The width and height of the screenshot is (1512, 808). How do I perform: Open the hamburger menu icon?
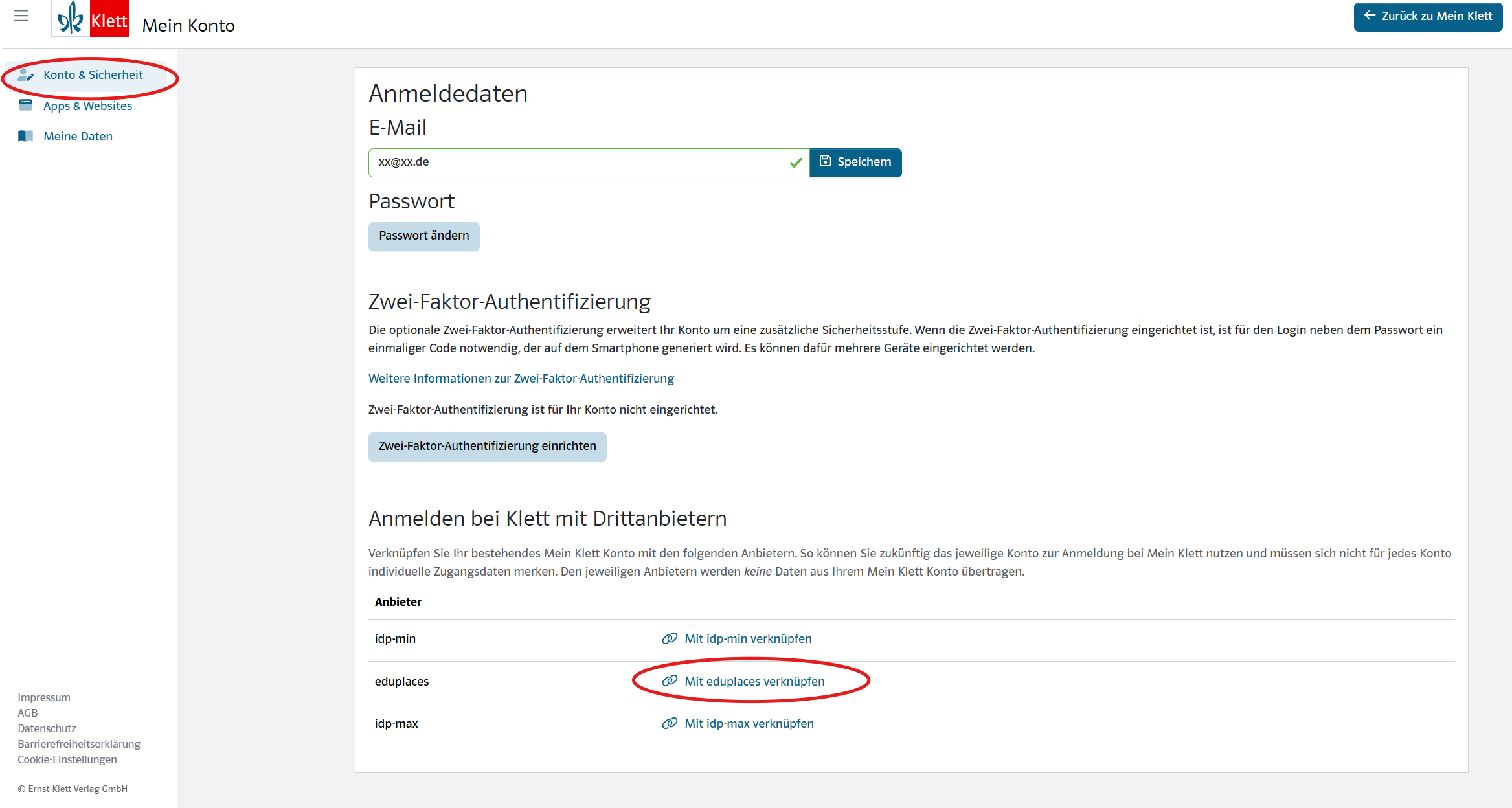tap(21, 16)
